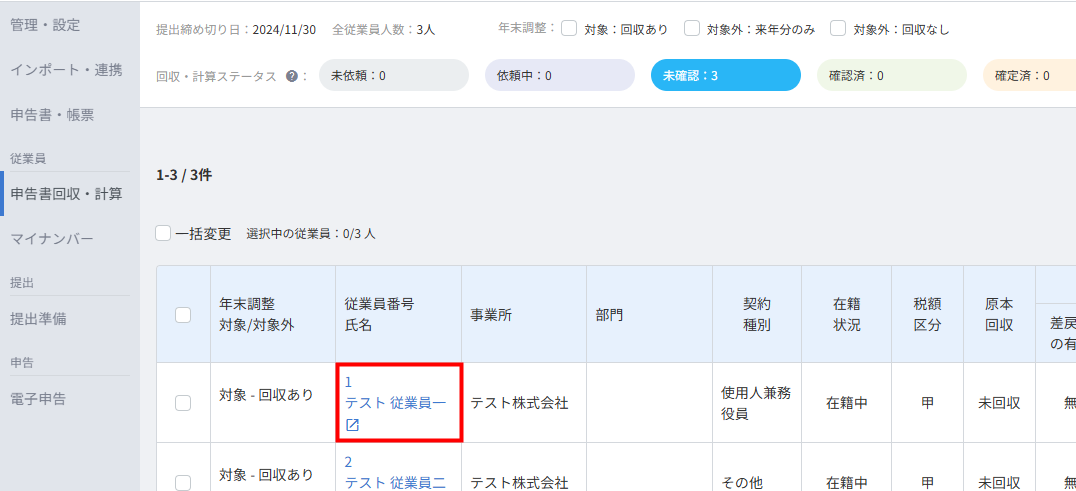Open employee link テスト 従業員二
The width and height of the screenshot is (1076, 491).
click(x=395, y=483)
